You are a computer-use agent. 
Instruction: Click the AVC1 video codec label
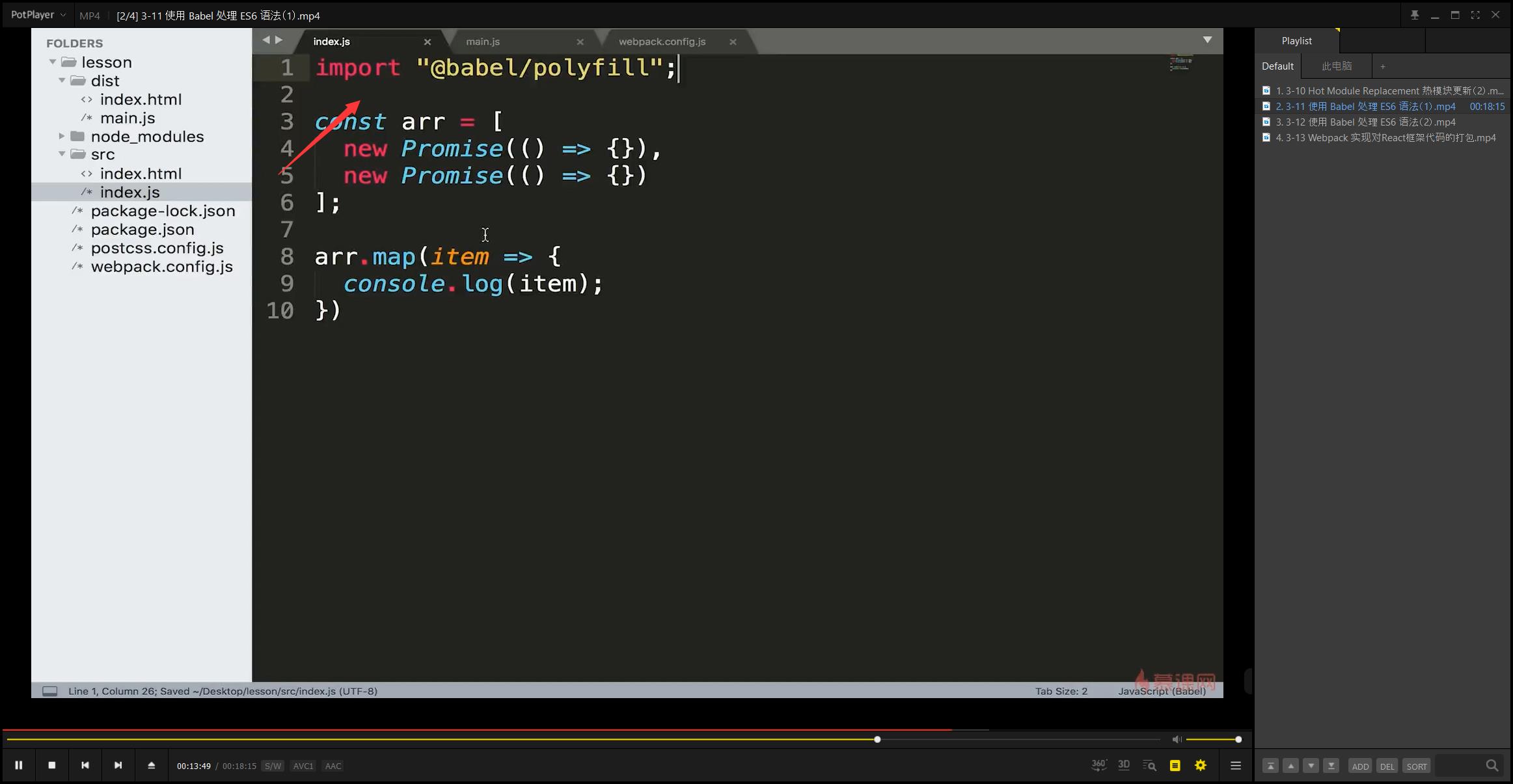coord(303,766)
